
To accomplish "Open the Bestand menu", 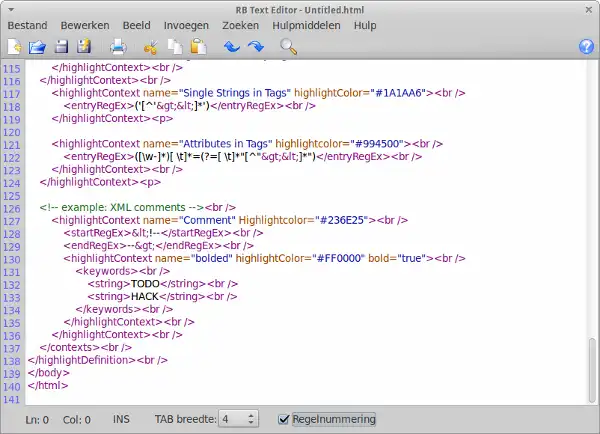I will click(x=28, y=25).
